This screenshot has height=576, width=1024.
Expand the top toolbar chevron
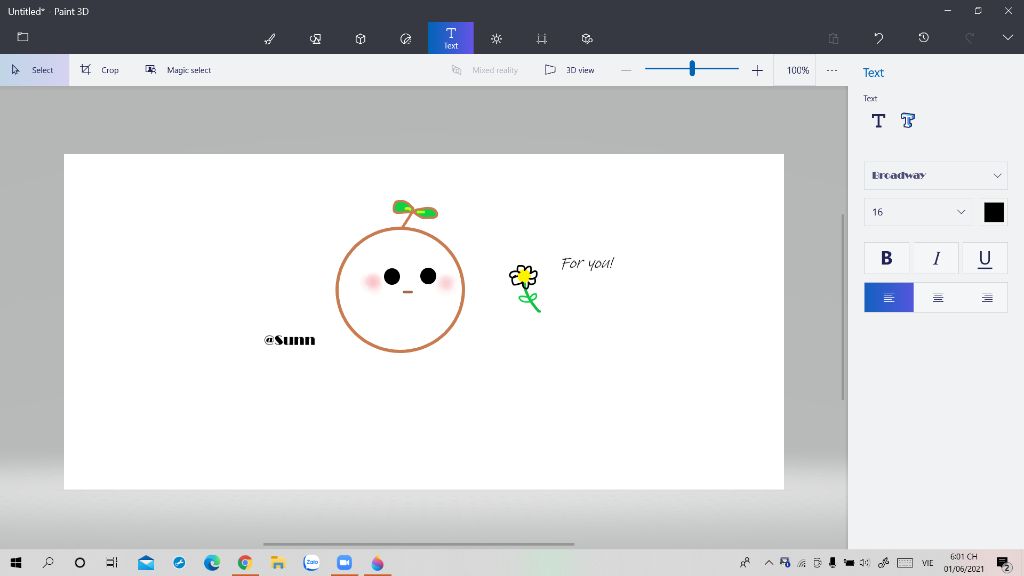tap(1008, 38)
